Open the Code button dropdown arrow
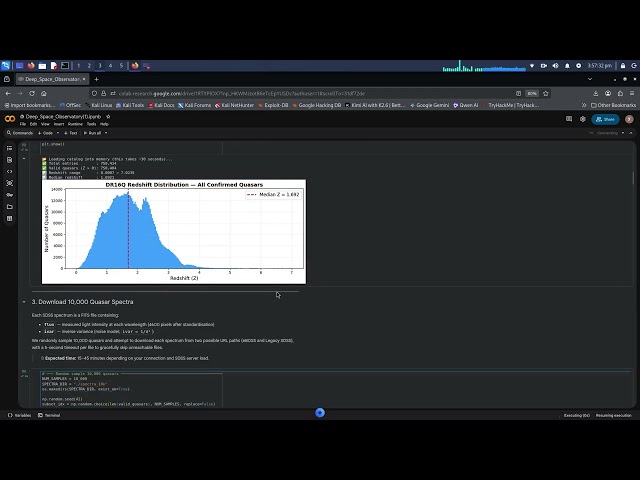The width and height of the screenshot is (640, 480). coord(58,133)
